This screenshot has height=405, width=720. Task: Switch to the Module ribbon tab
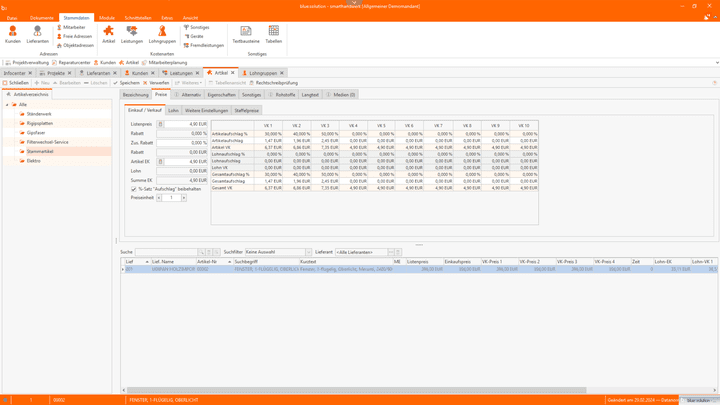point(106,18)
